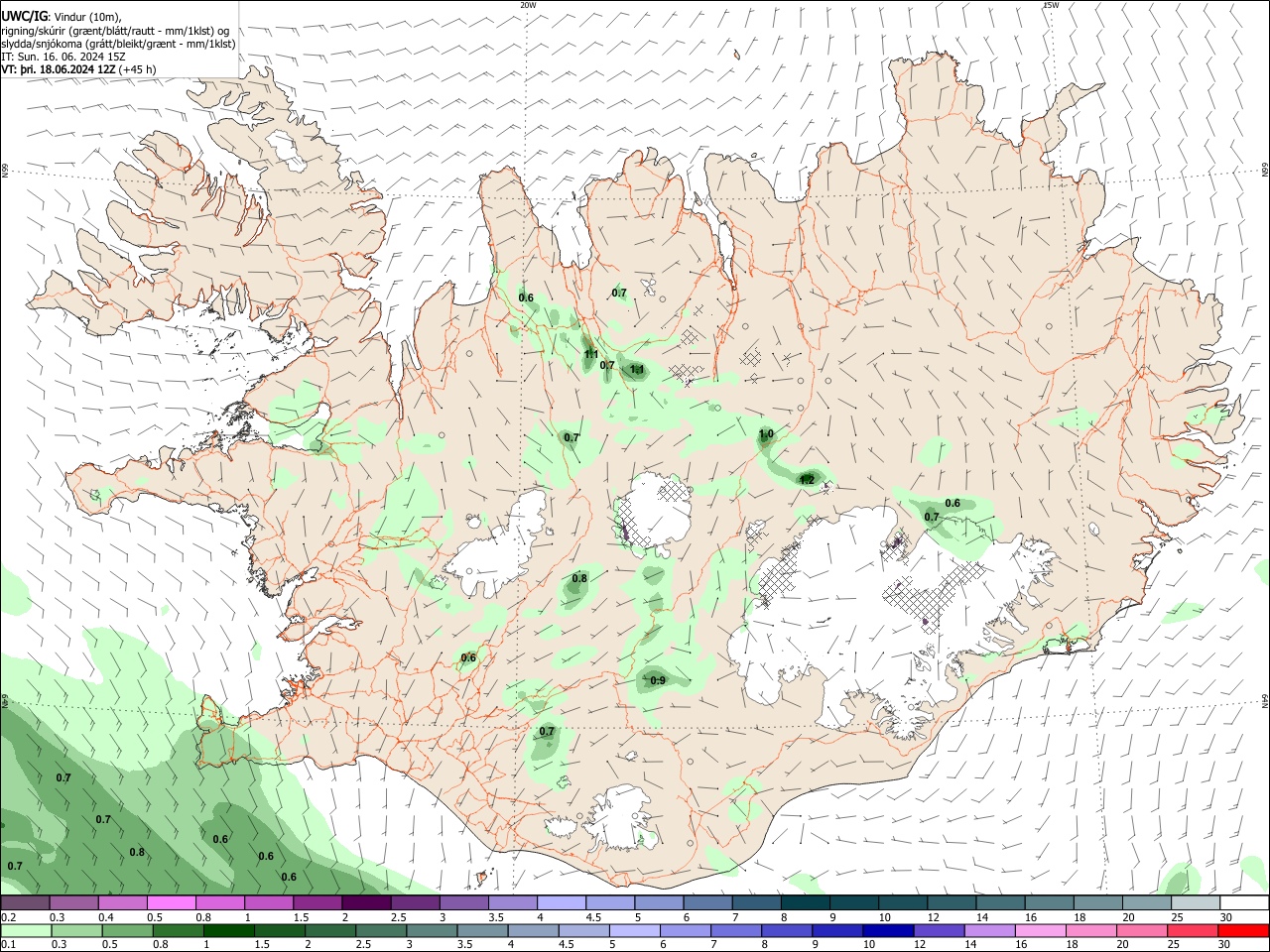Click the darkest purple swatch labeled 2
The height and width of the screenshot is (952, 1270).
365,903
